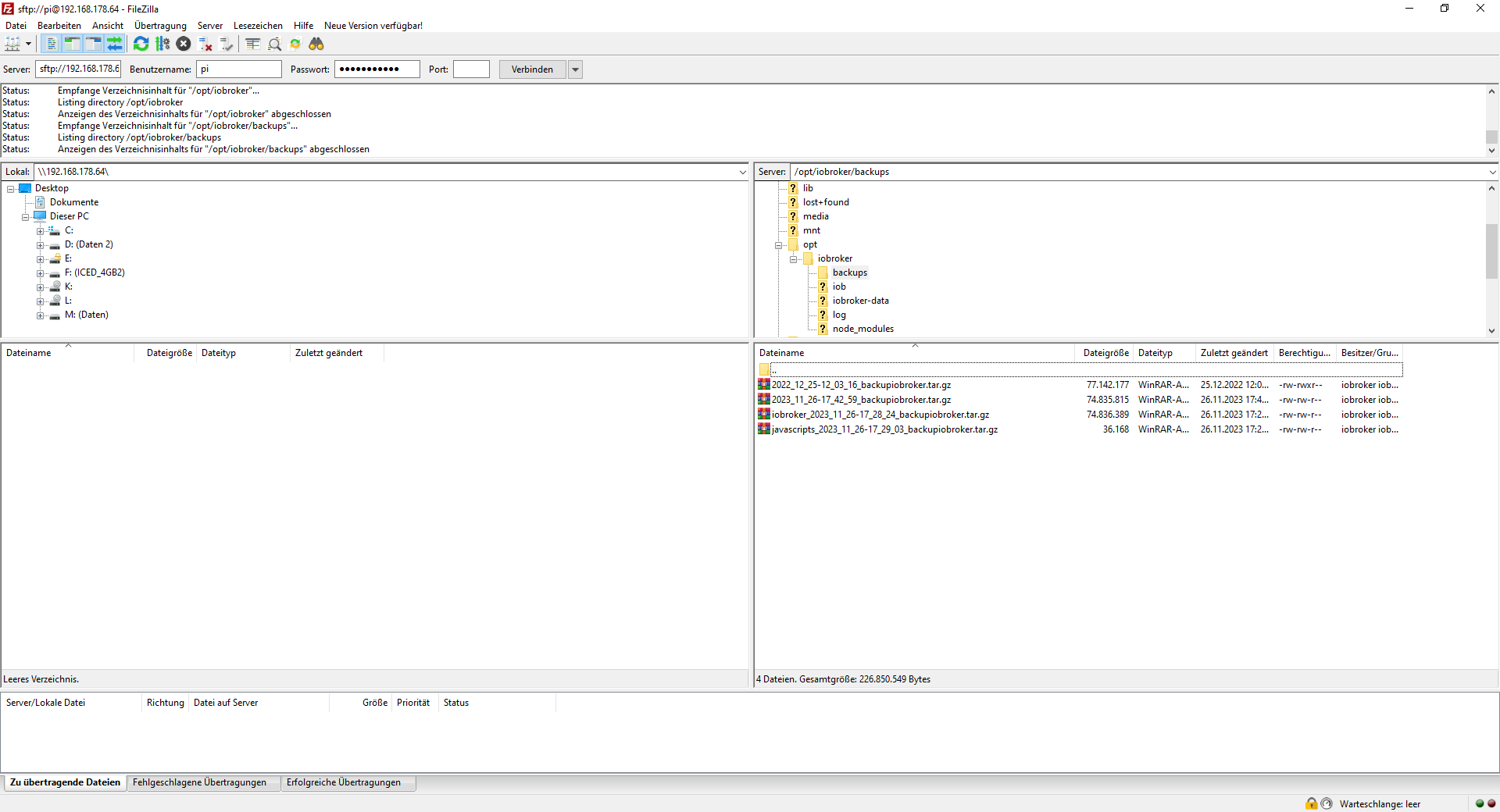Select Dokumente in local tree
This screenshot has width=1500, height=812.
pos(74,202)
